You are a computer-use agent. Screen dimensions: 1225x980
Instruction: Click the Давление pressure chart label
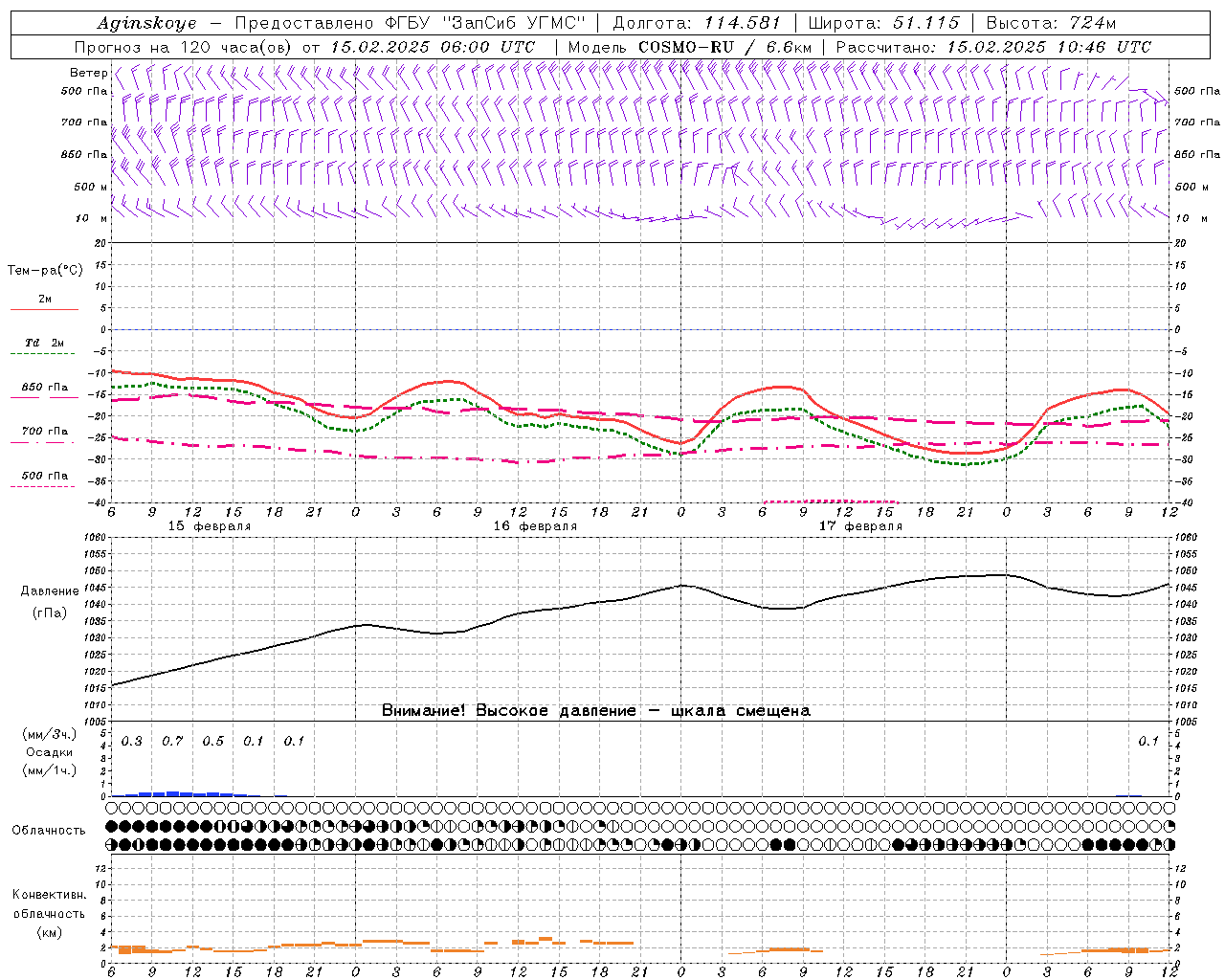coord(50,591)
